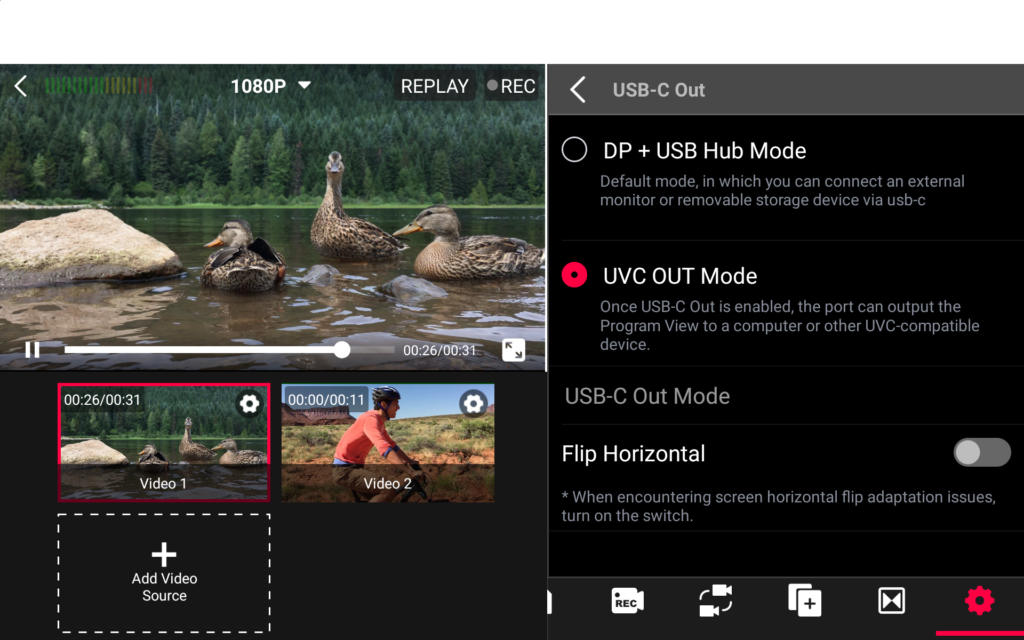Start recording with the REC button in the preview
The width and height of the screenshot is (1024, 640).
click(x=511, y=86)
